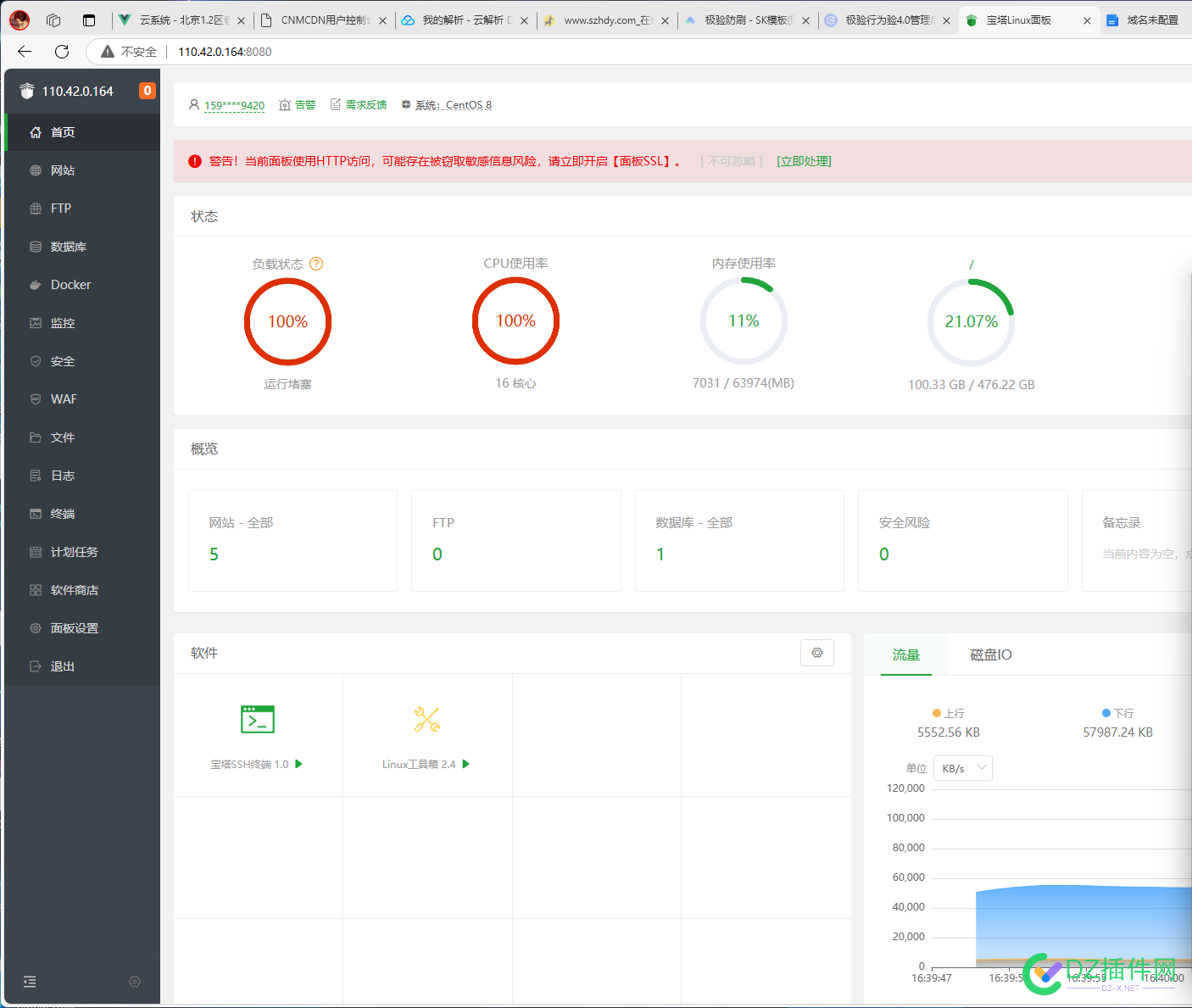Click the exit icon next to 退出

(36, 666)
